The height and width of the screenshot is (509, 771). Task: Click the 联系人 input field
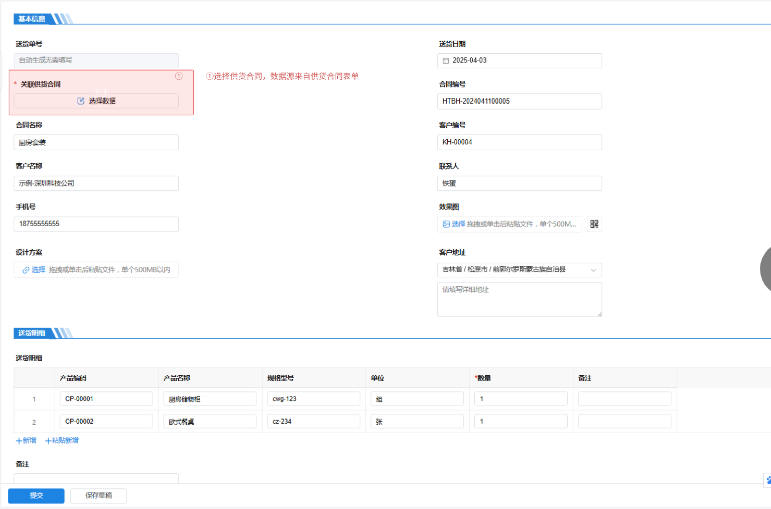519,183
